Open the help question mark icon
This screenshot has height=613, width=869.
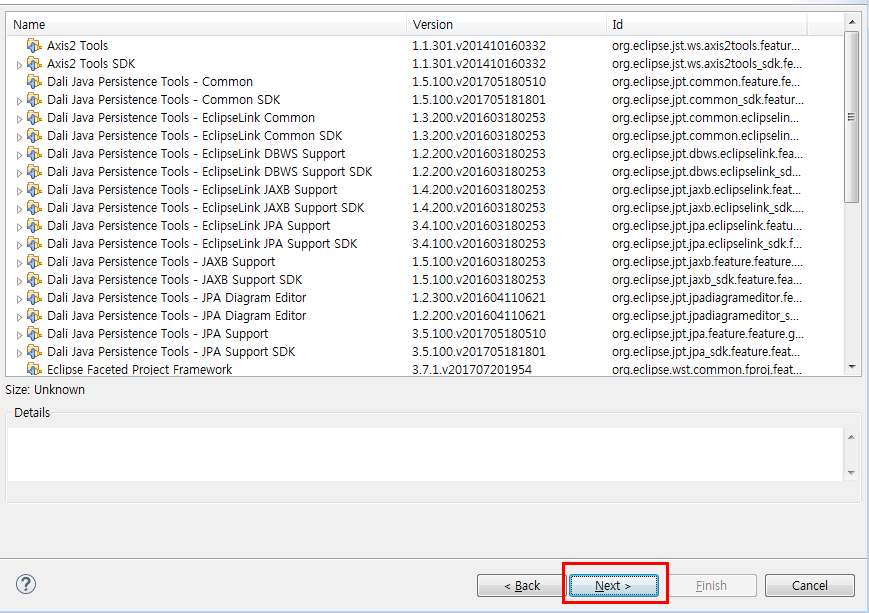click(x=26, y=584)
